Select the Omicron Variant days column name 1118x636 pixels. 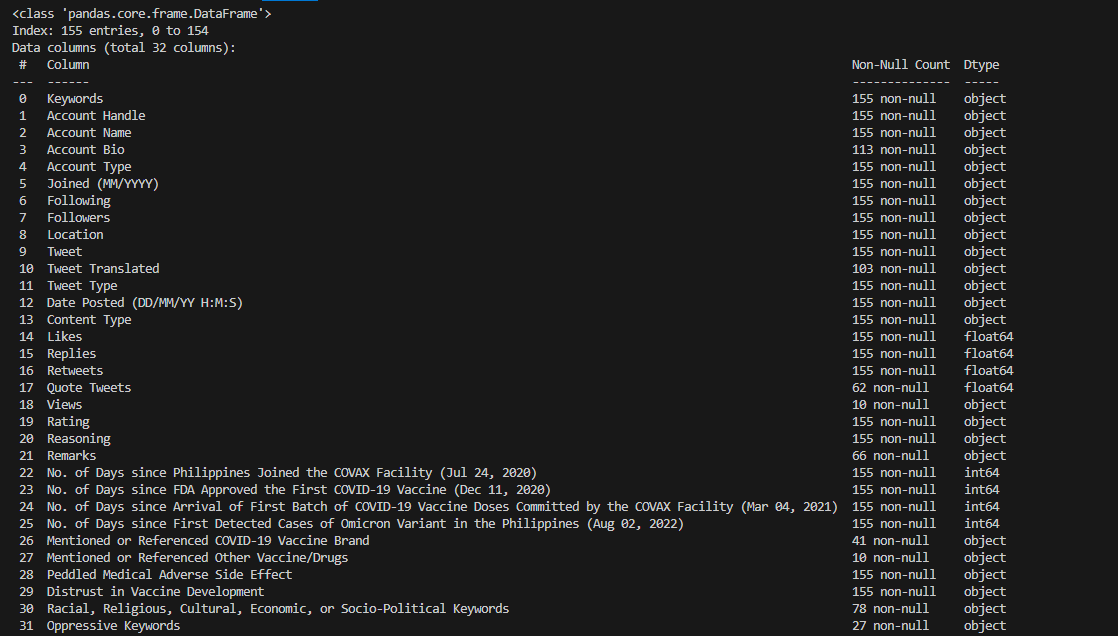point(365,524)
